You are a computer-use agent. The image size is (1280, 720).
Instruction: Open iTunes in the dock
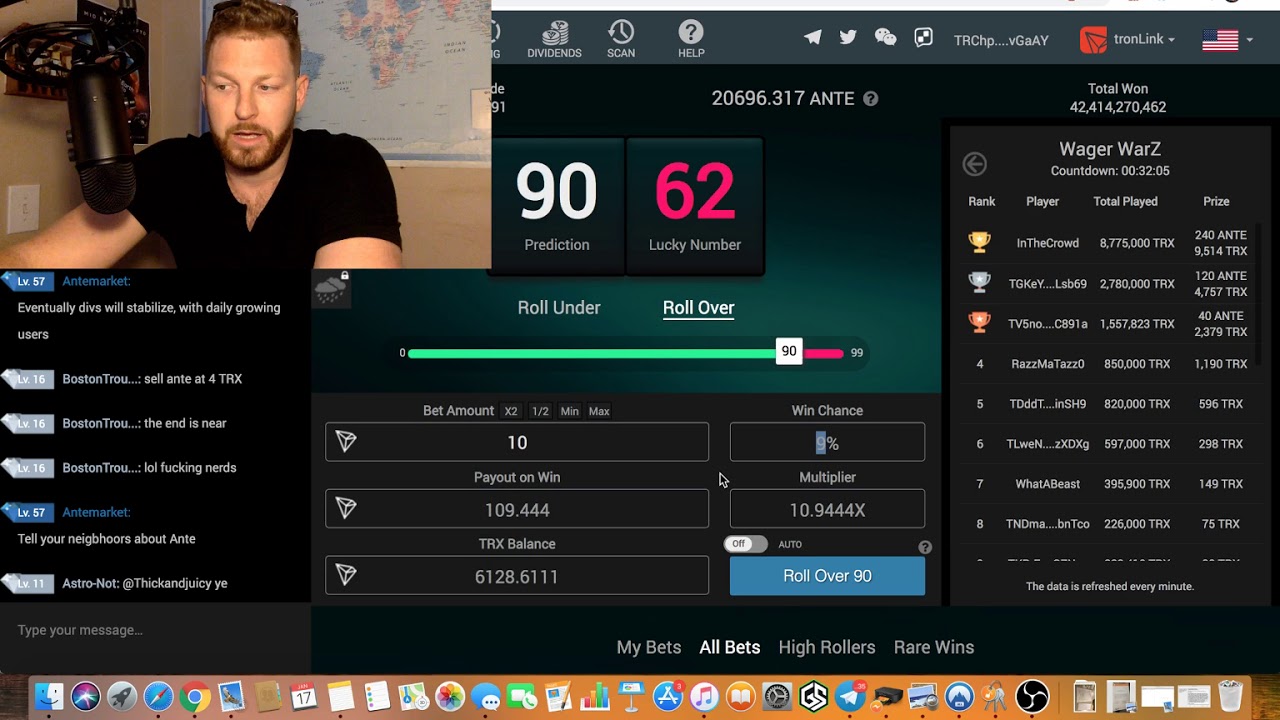point(704,696)
